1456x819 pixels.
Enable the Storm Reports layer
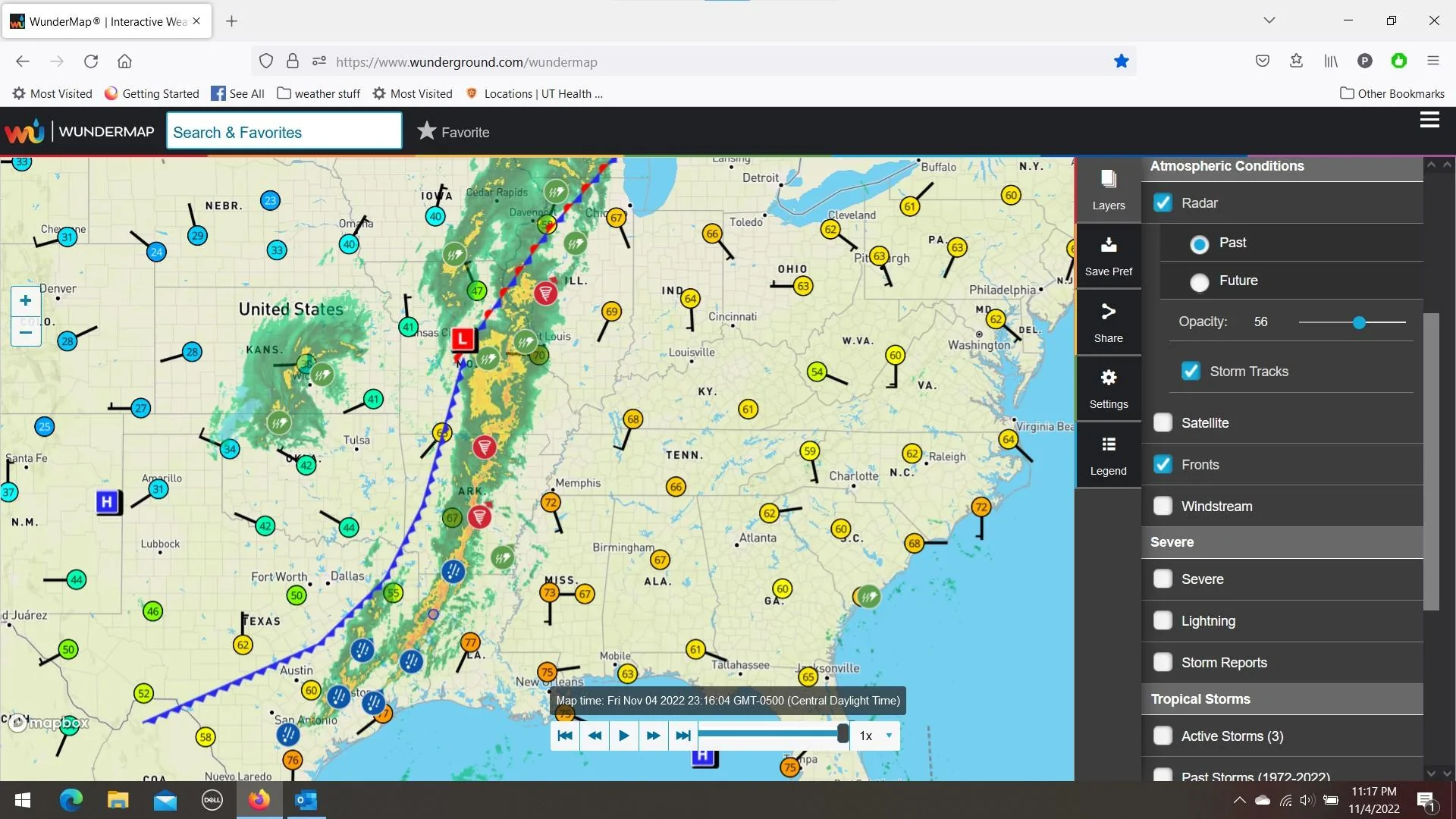click(1163, 662)
